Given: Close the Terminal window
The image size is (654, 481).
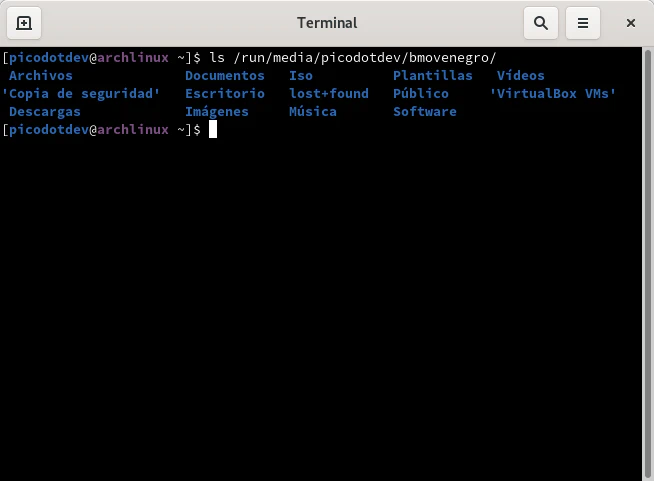Looking at the screenshot, I should pos(631,23).
